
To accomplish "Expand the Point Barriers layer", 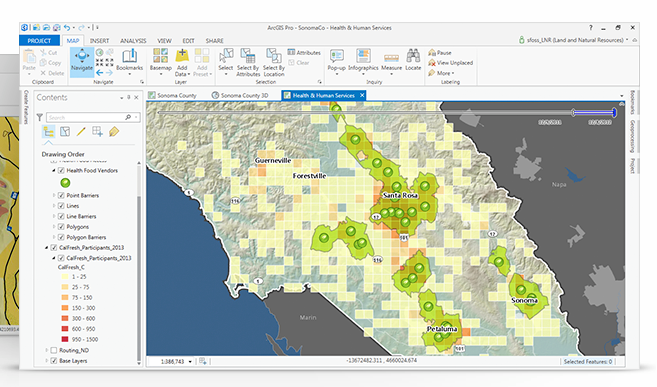I will tap(54, 195).
